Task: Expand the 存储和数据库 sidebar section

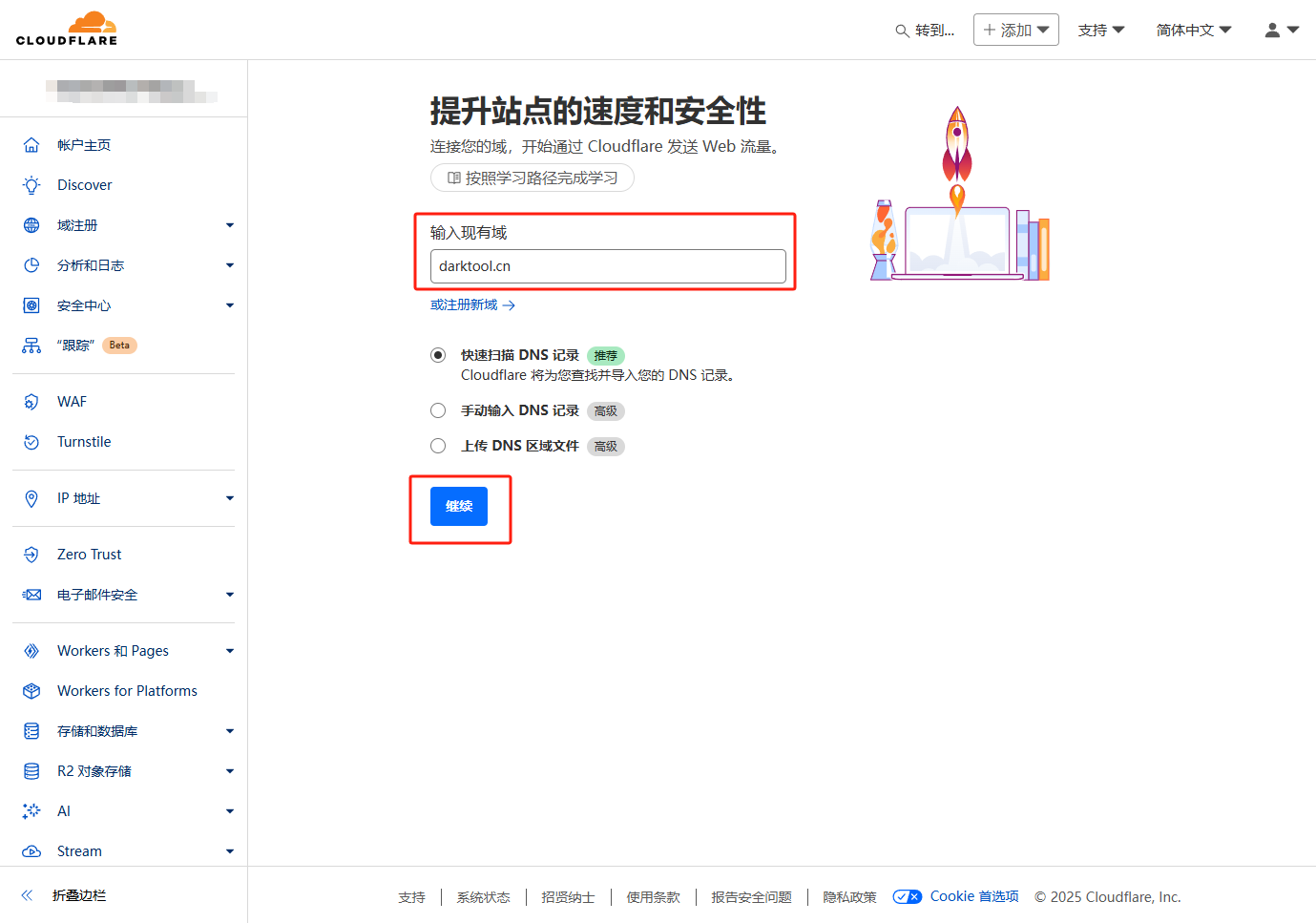Action: coord(230,731)
